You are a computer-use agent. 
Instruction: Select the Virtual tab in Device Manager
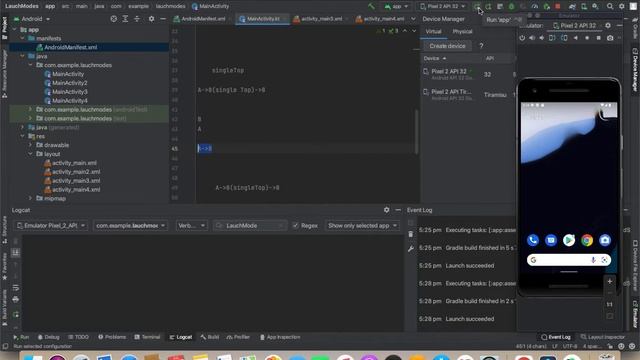click(x=433, y=31)
